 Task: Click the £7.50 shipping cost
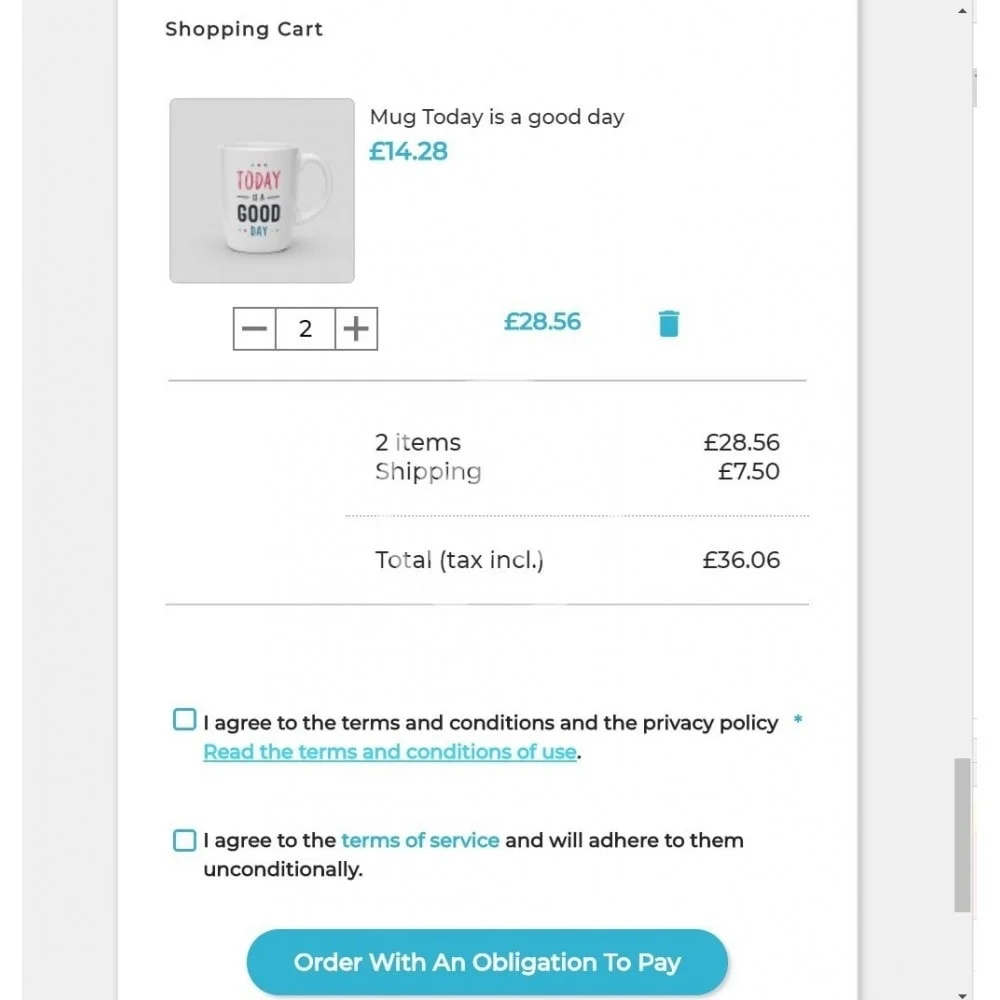click(x=748, y=472)
